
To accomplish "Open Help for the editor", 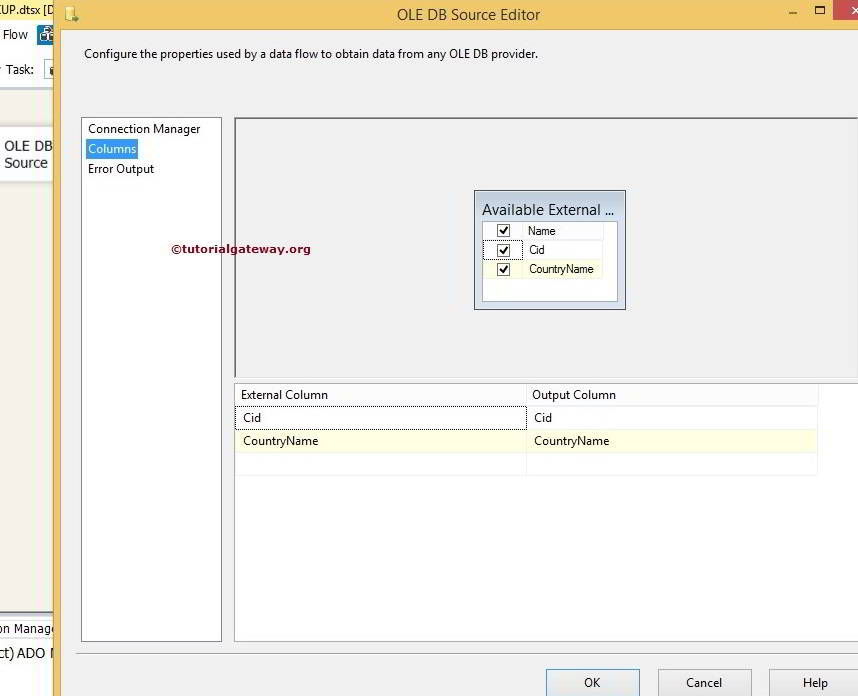I will coord(814,682).
